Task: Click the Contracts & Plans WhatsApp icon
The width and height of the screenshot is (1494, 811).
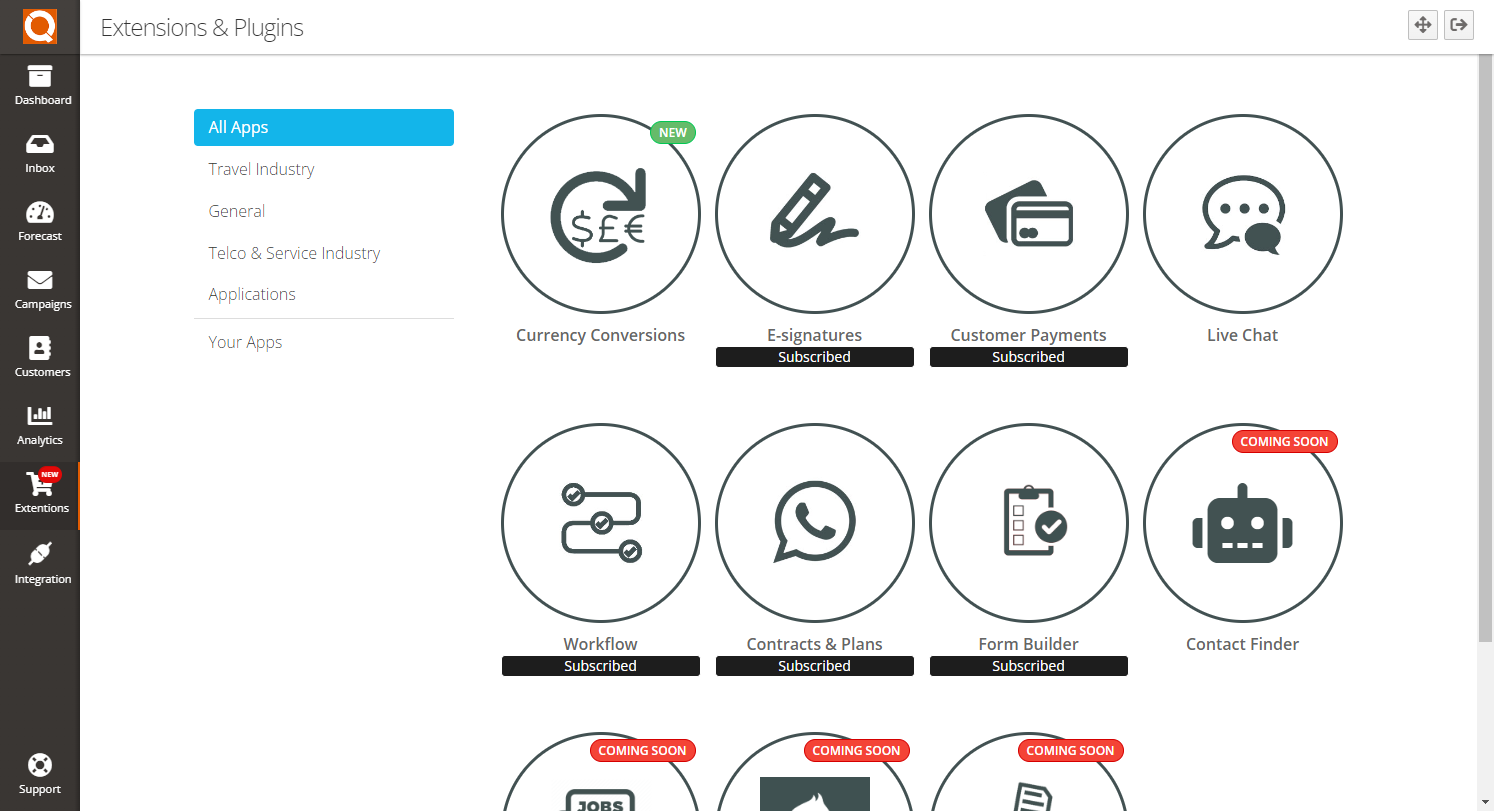Action: point(814,522)
